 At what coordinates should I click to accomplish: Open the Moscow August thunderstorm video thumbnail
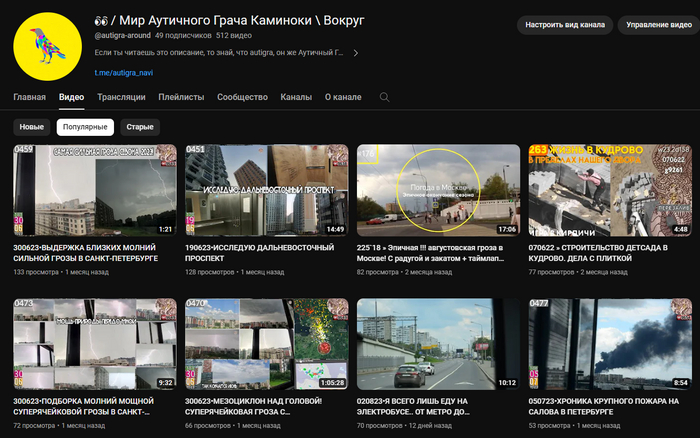click(438, 190)
